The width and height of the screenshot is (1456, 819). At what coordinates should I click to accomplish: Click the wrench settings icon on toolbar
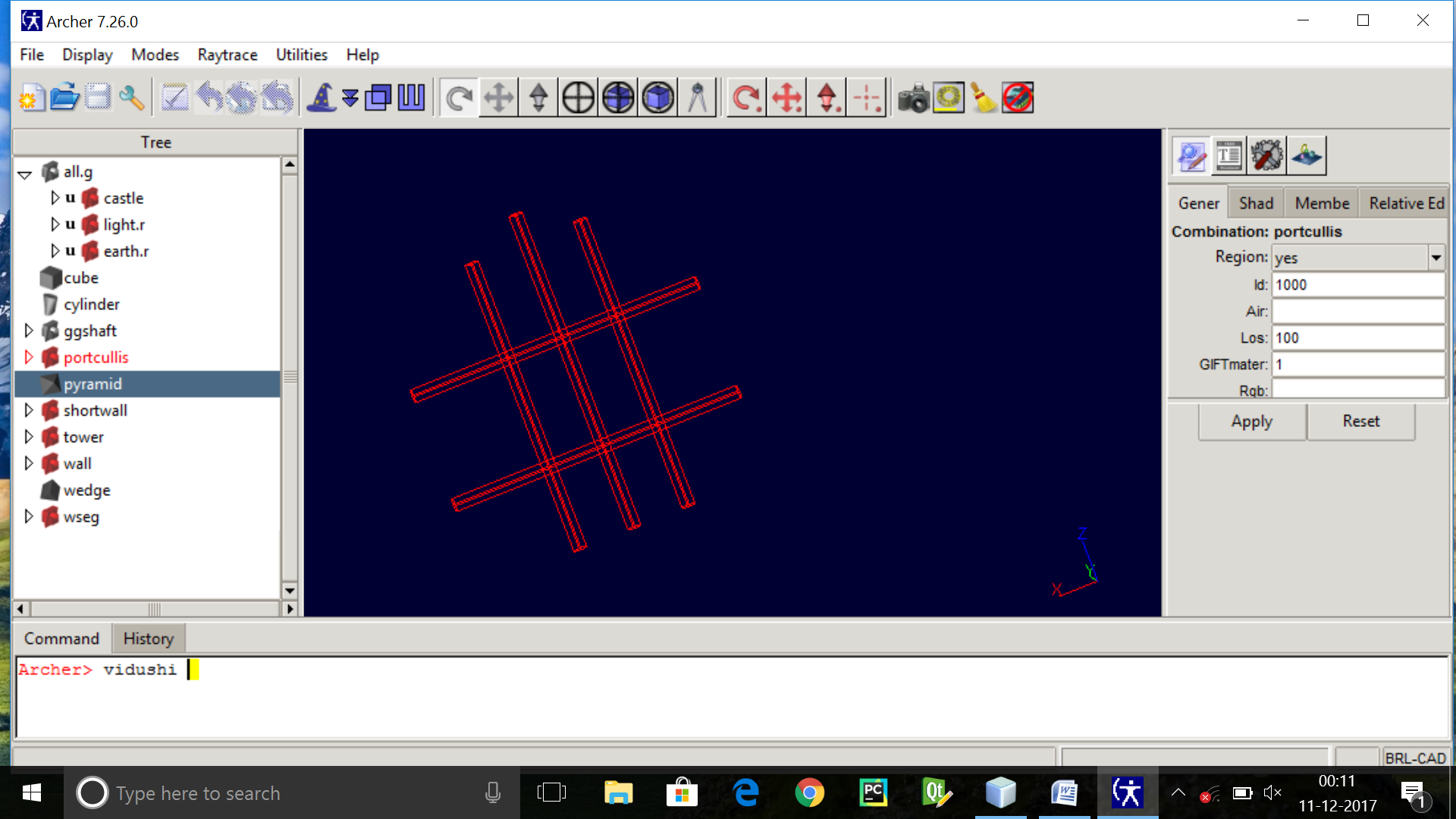pyautogui.click(x=133, y=97)
